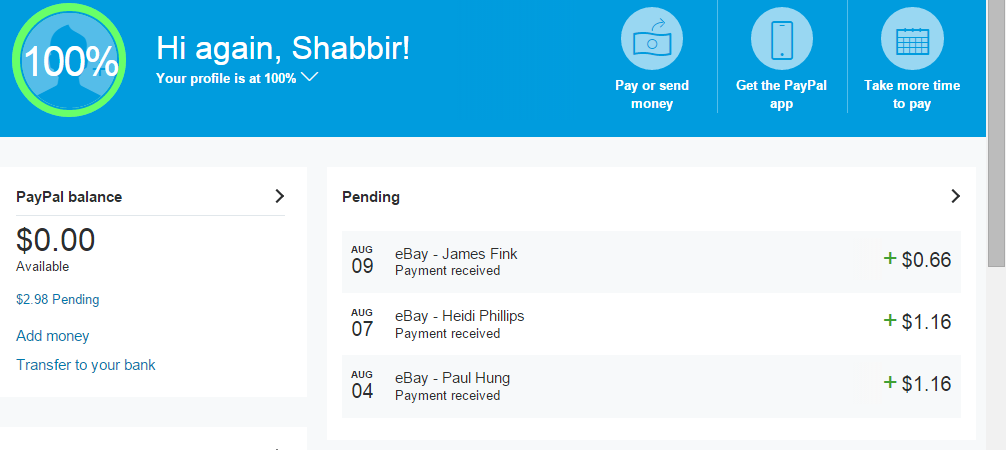This screenshot has width=1006, height=450.
Task: Click the 100% profile completion avatar
Action: point(70,62)
